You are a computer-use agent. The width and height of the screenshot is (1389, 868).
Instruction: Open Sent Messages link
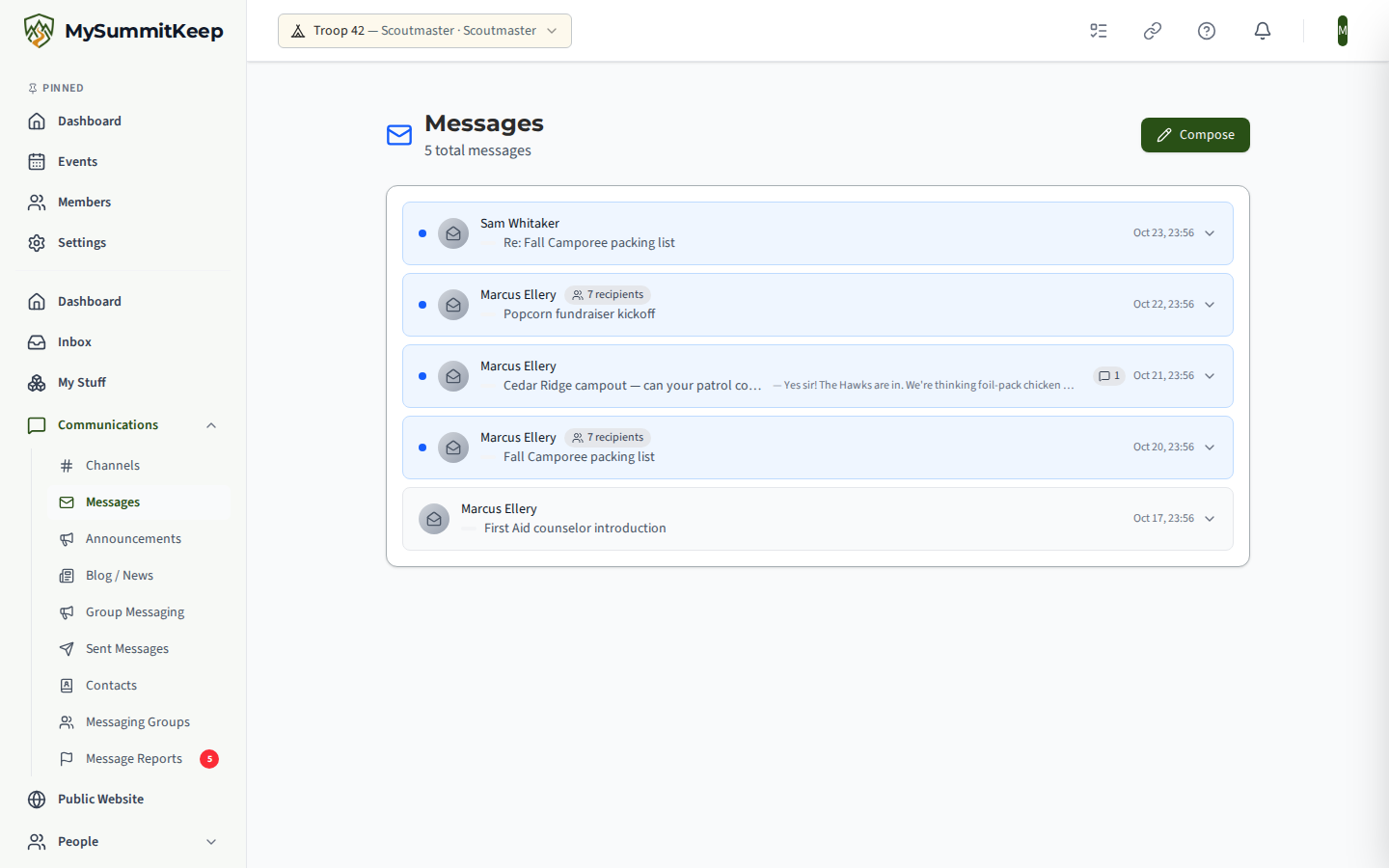[139, 649]
